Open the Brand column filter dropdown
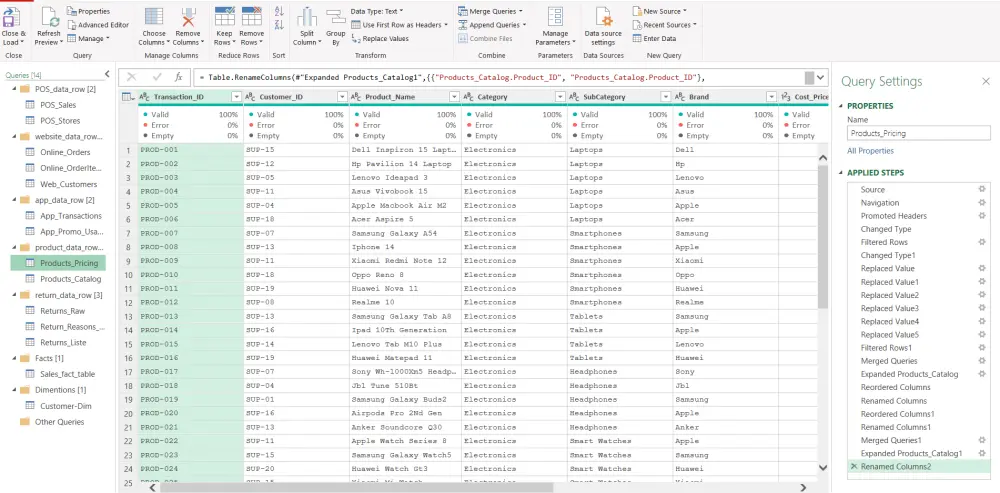The height and width of the screenshot is (493, 1000). [771, 97]
